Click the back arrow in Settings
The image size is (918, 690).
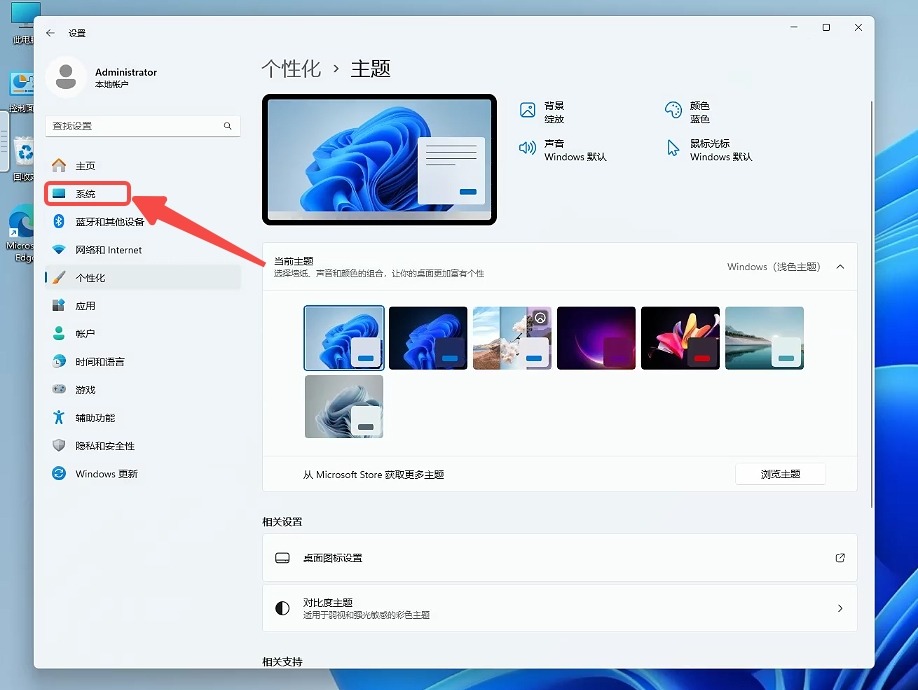(x=51, y=33)
